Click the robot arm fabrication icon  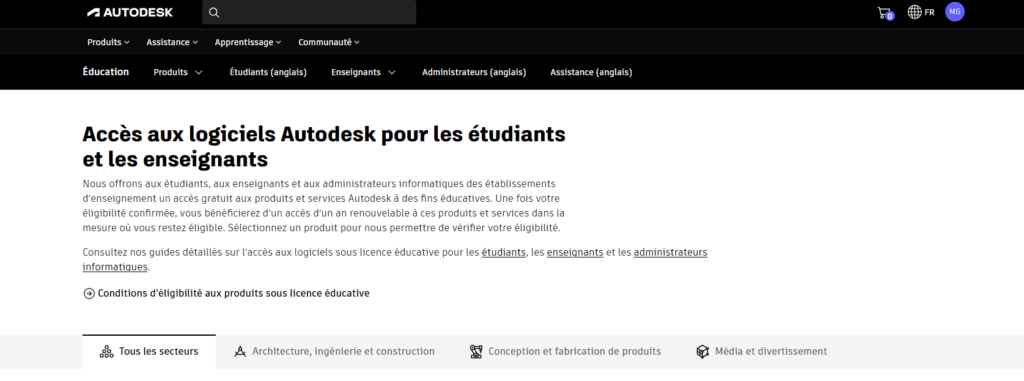(476, 352)
